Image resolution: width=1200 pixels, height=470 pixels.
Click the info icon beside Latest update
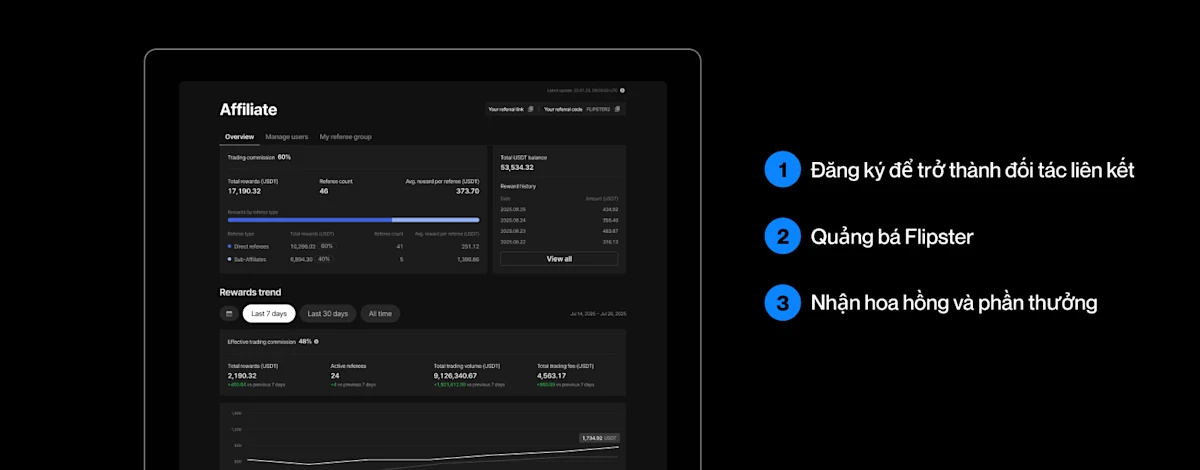(622, 90)
